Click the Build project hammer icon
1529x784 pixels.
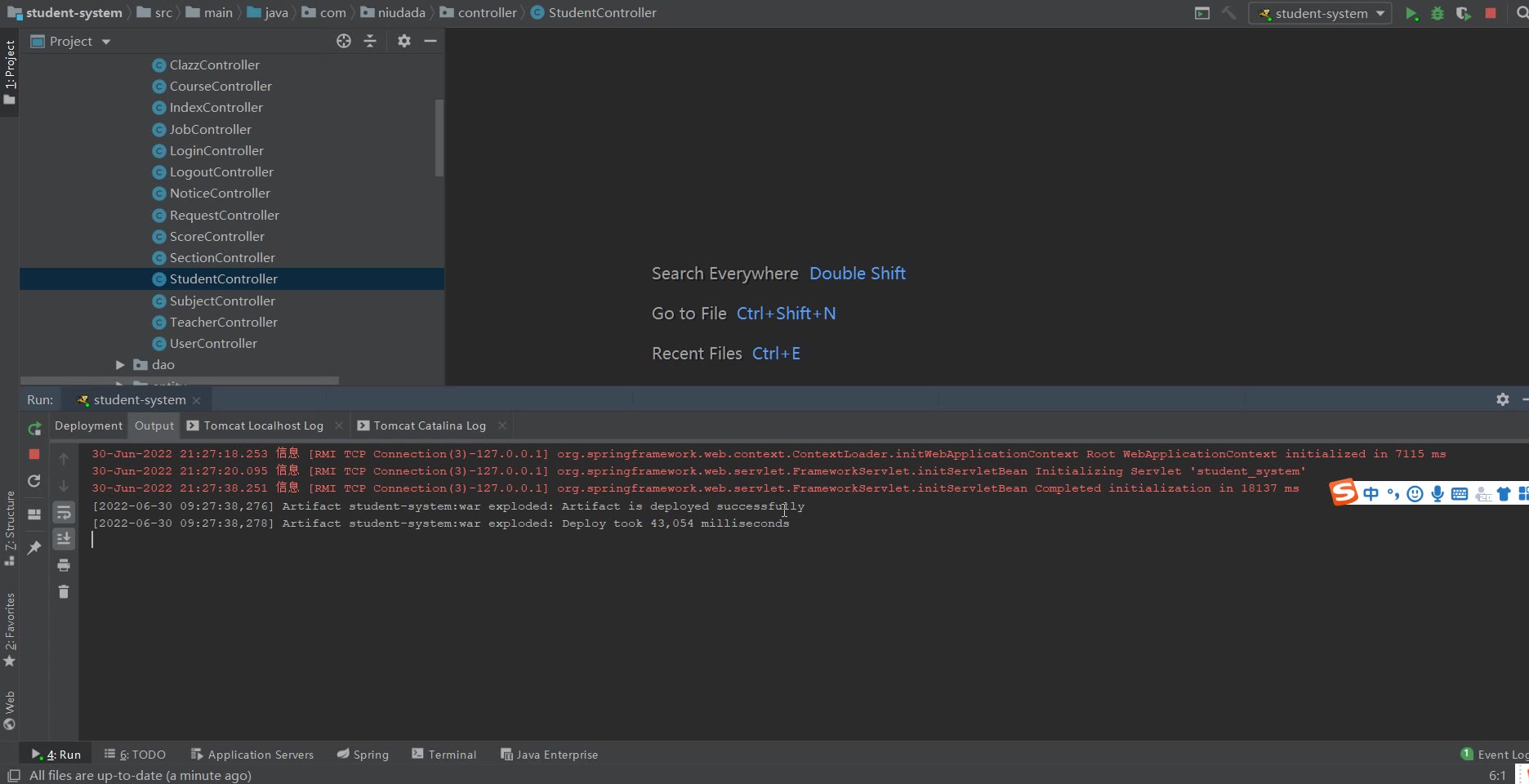(1228, 14)
